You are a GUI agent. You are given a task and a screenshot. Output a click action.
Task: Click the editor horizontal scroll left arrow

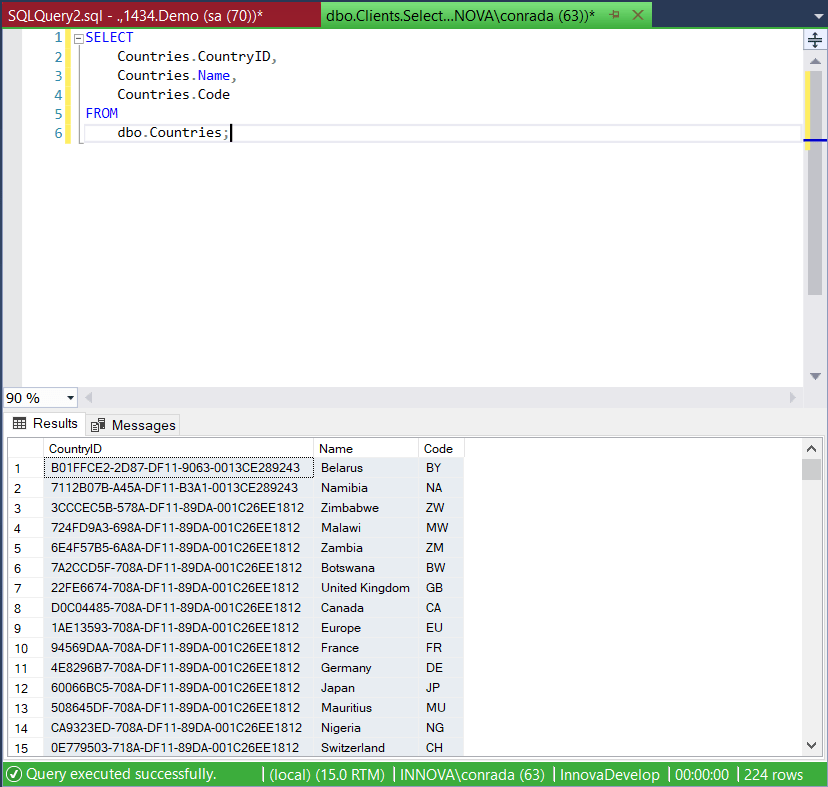coord(89,398)
